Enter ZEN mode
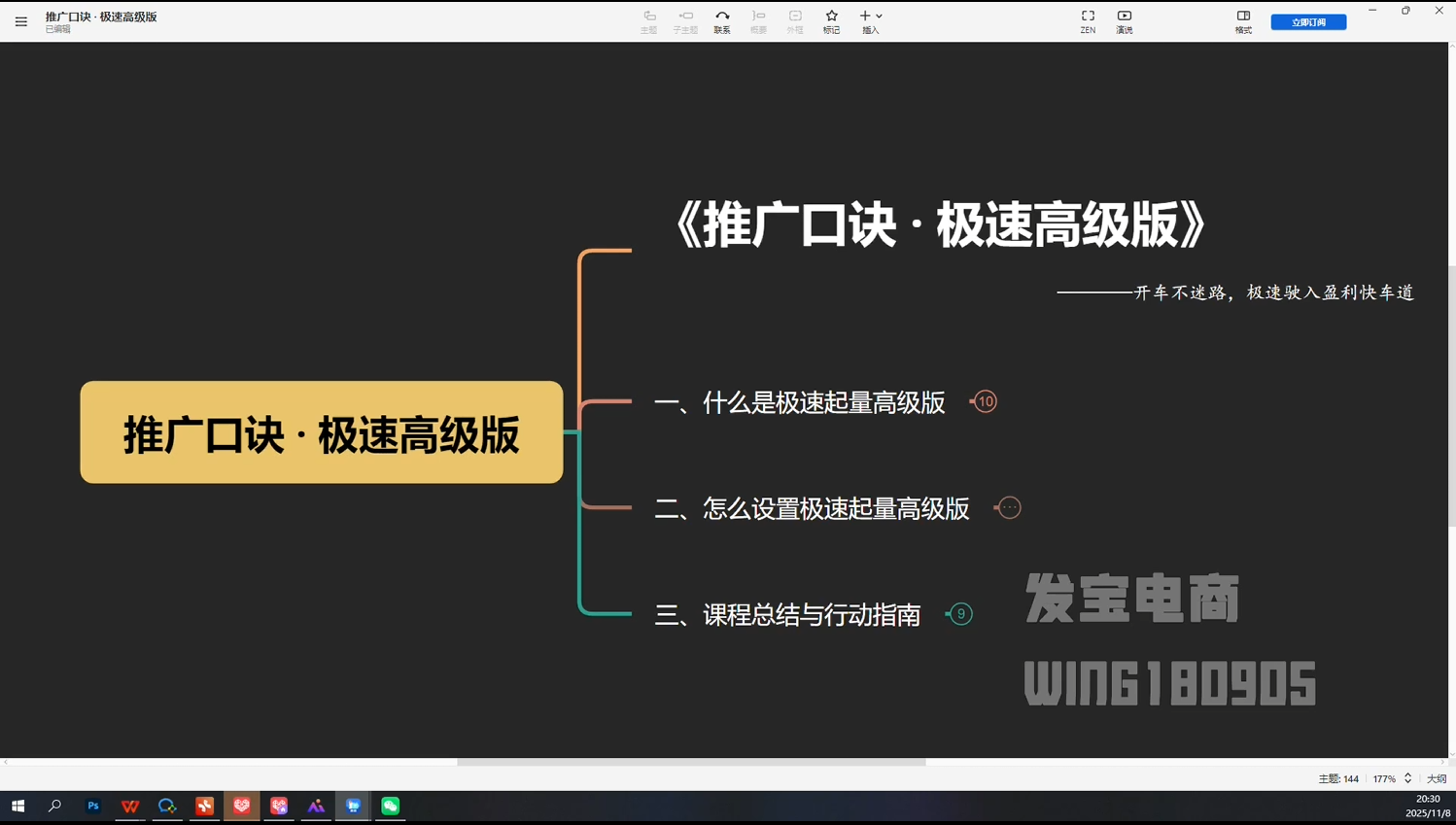The image size is (1456, 825). pyautogui.click(x=1088, y=19)
